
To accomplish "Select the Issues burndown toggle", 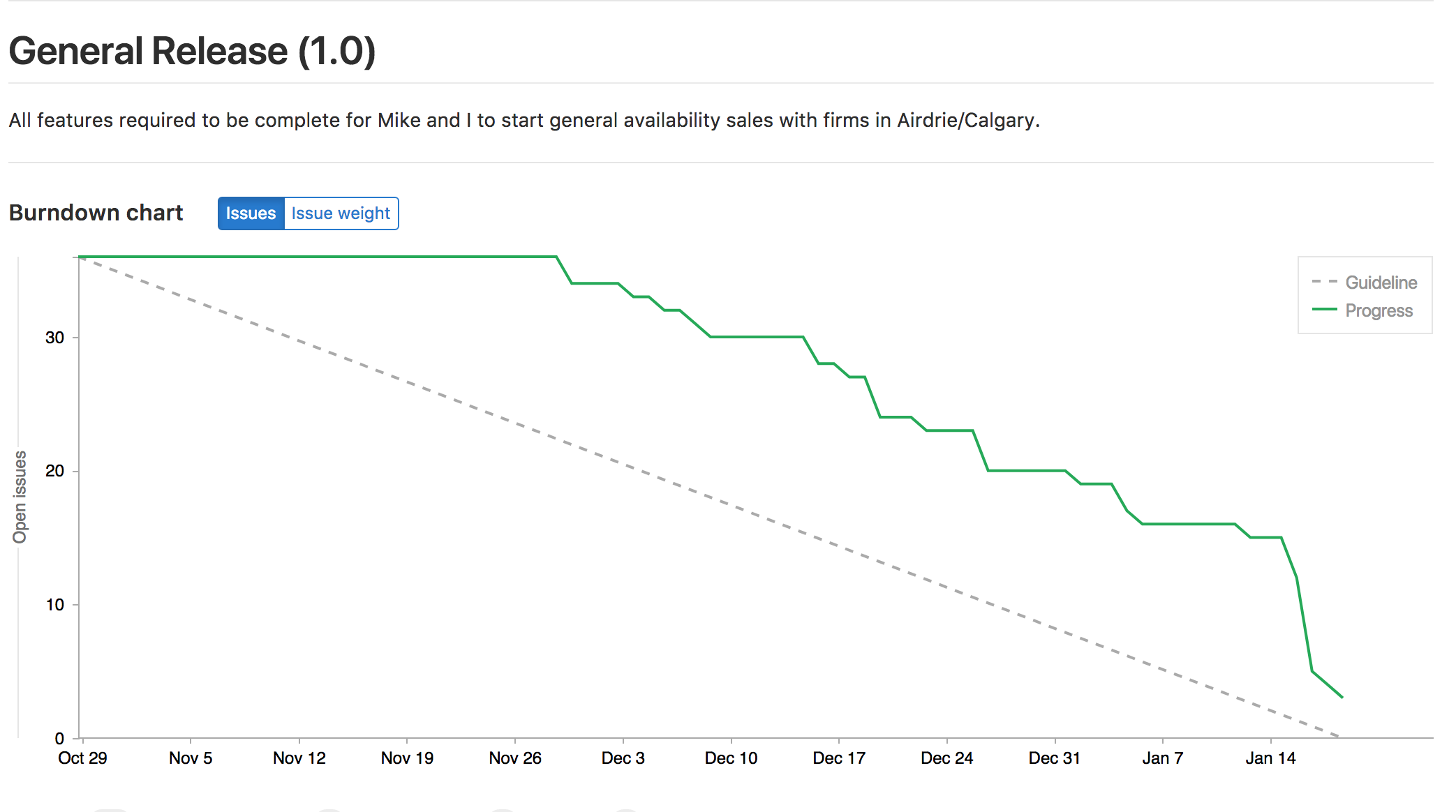I will coord(251,213).
